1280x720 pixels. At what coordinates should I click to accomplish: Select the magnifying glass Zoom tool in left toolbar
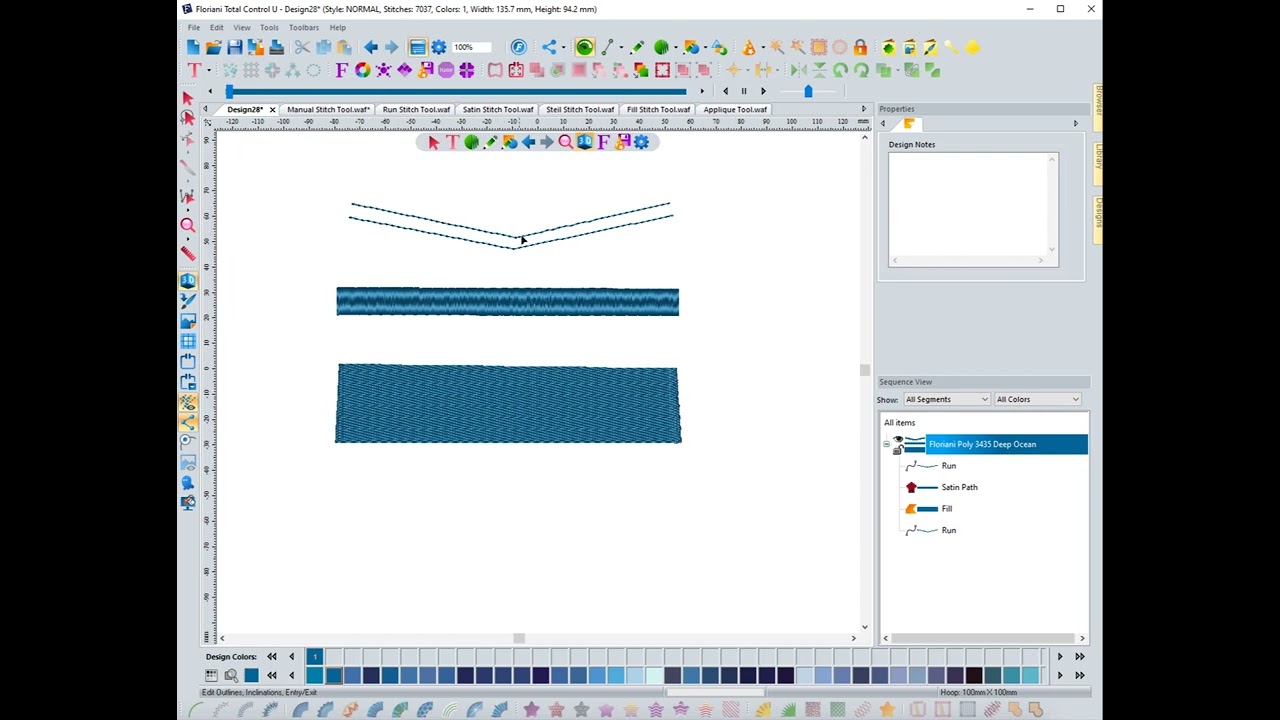[188, 226]
